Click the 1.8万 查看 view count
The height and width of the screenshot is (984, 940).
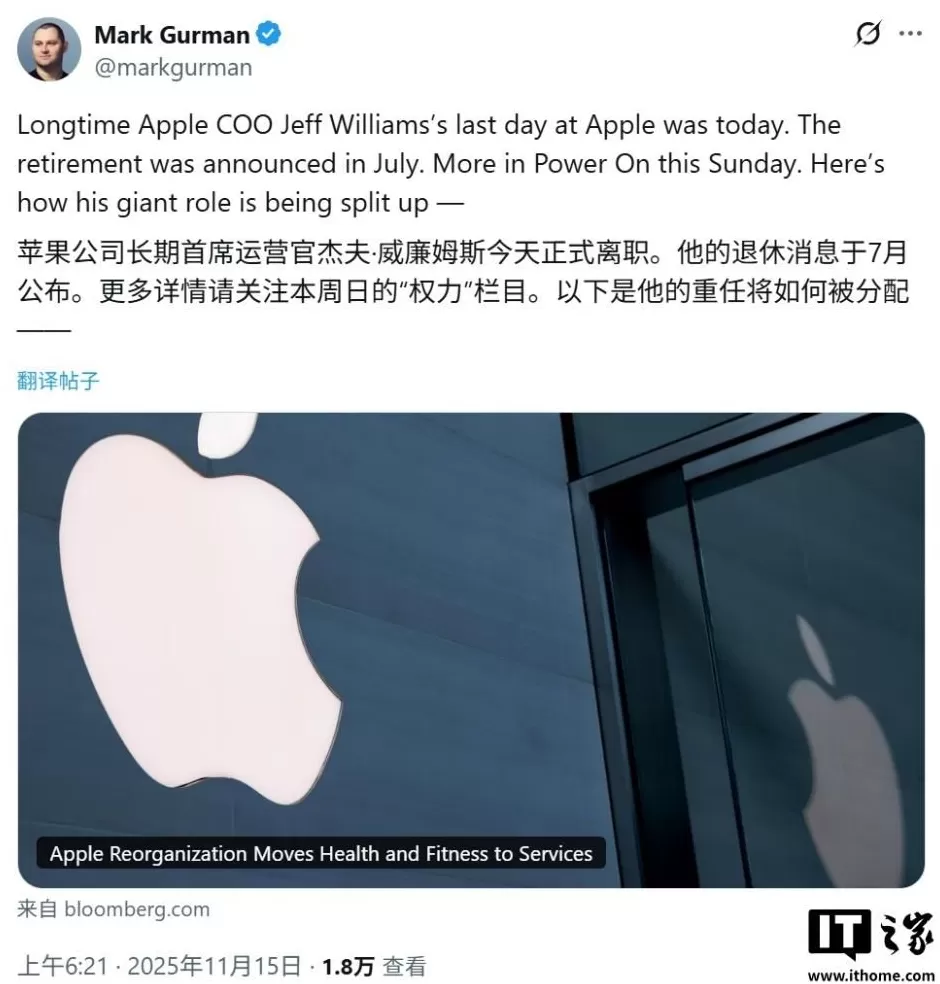374,966
